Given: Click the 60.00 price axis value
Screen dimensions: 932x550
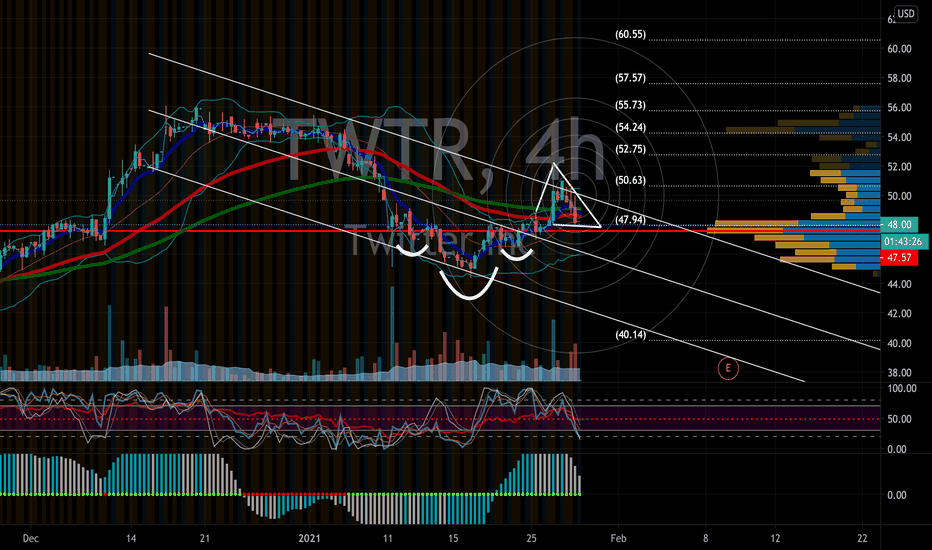Looking at the screenshot, I should 899,49.
